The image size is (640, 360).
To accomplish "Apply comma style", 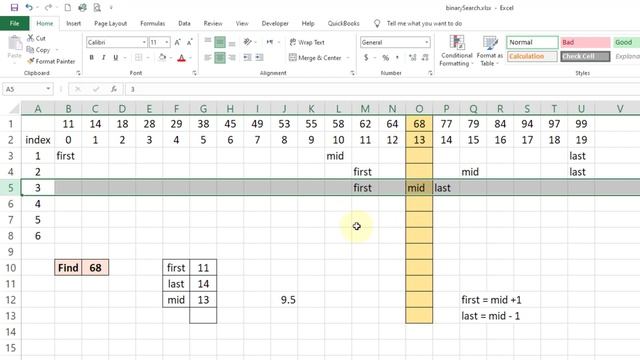I will coord(398,58).
